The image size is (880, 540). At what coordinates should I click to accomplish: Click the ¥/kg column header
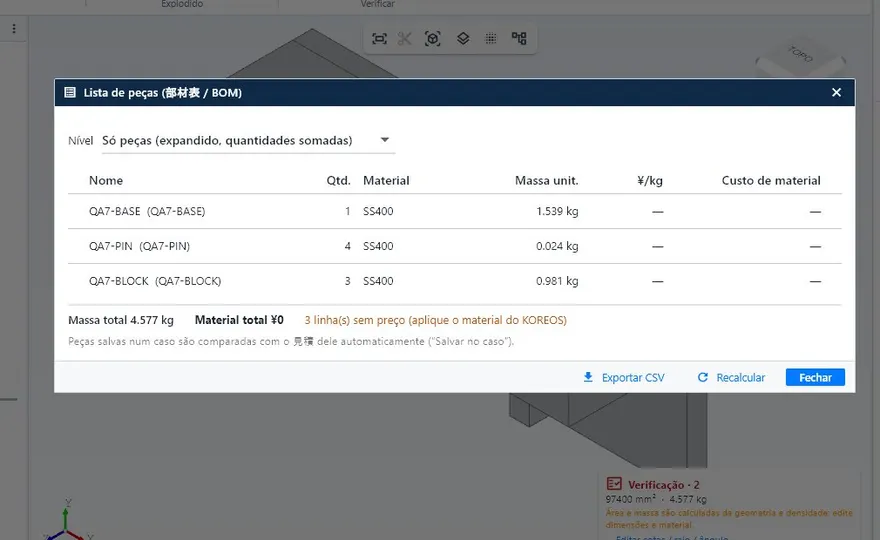650,180
